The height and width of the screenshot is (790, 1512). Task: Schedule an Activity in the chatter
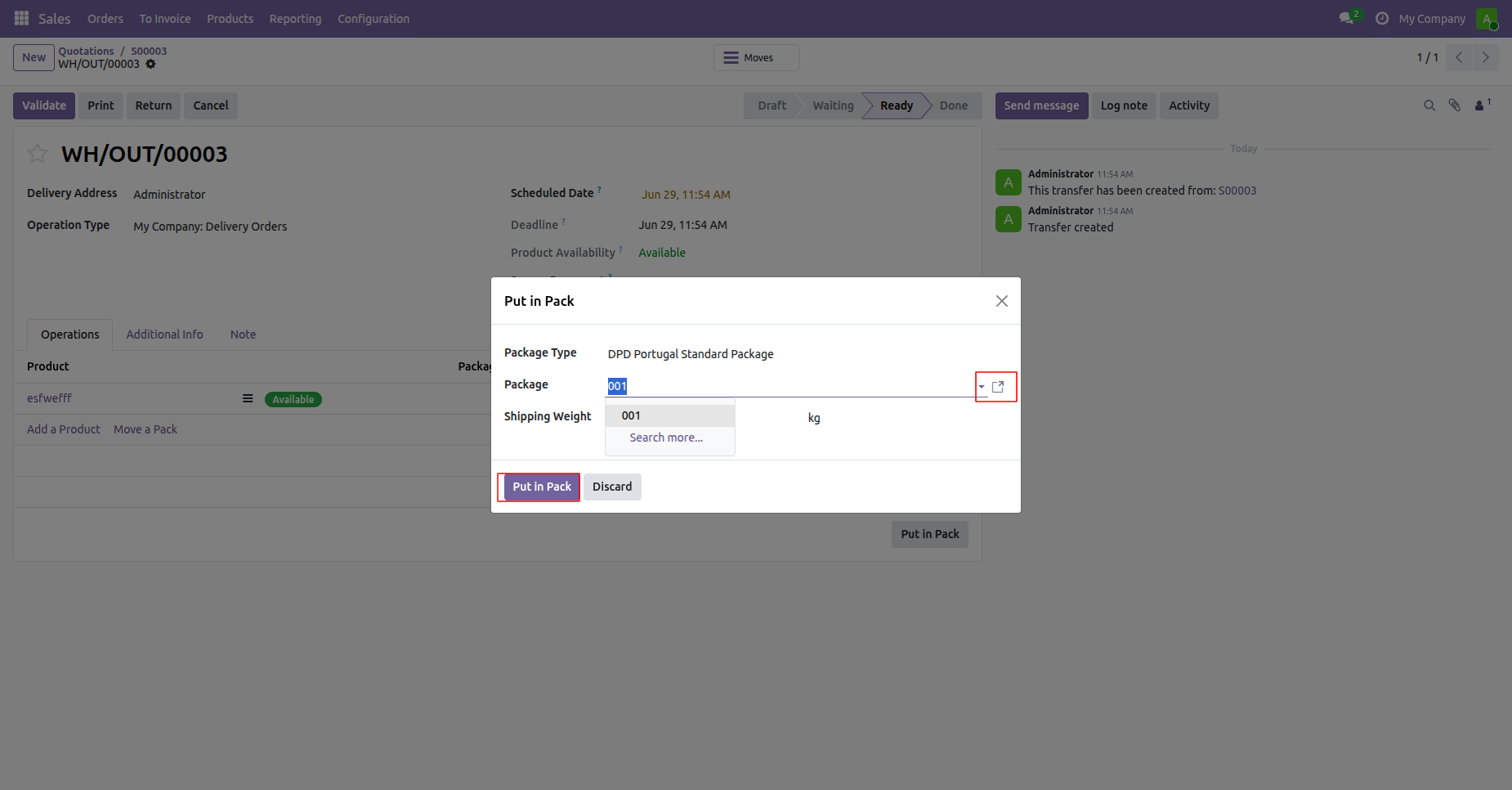point(1189,105)
